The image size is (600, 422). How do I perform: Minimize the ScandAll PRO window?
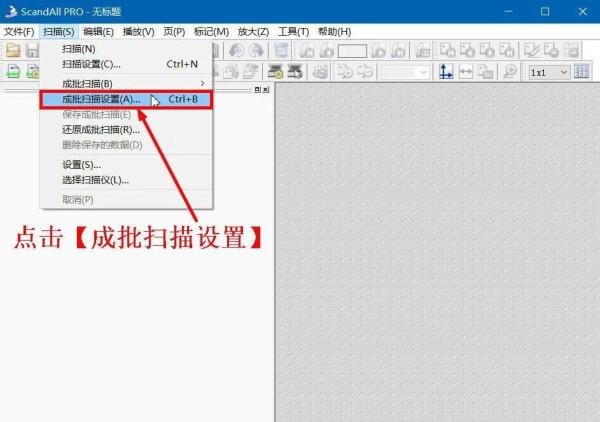tap(508, 11)
